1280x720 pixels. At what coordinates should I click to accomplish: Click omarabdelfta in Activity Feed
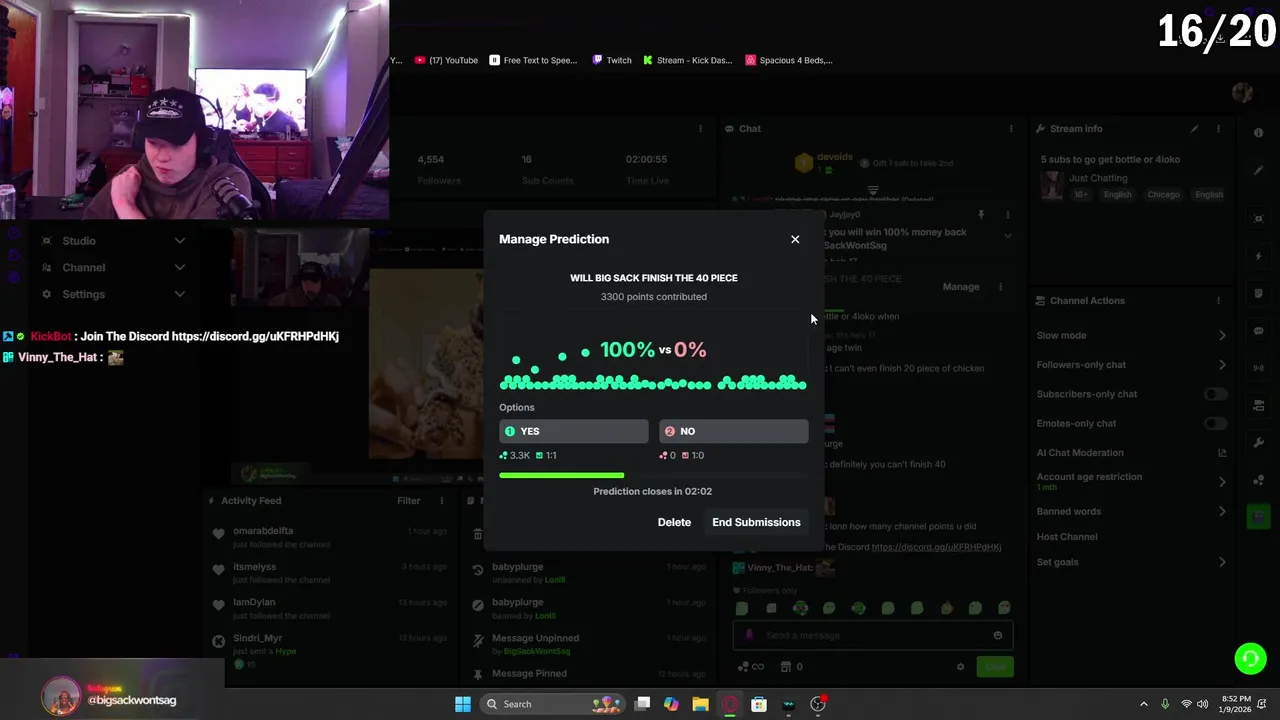click(x=263, y=531)
